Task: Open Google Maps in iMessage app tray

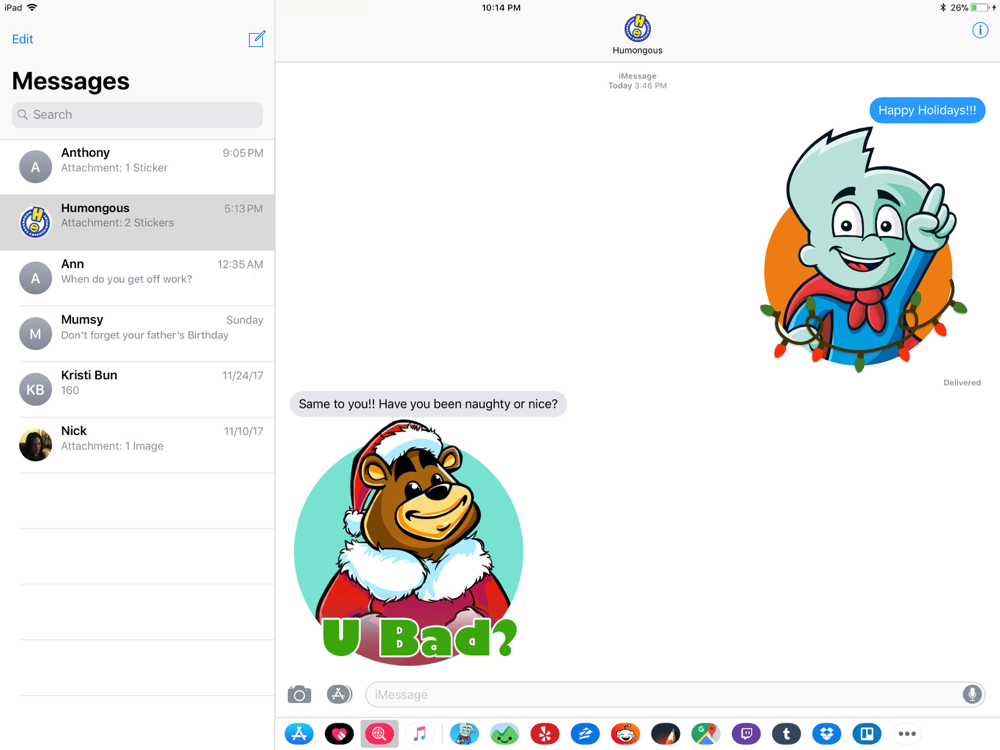Action: (x=705, y=733)
